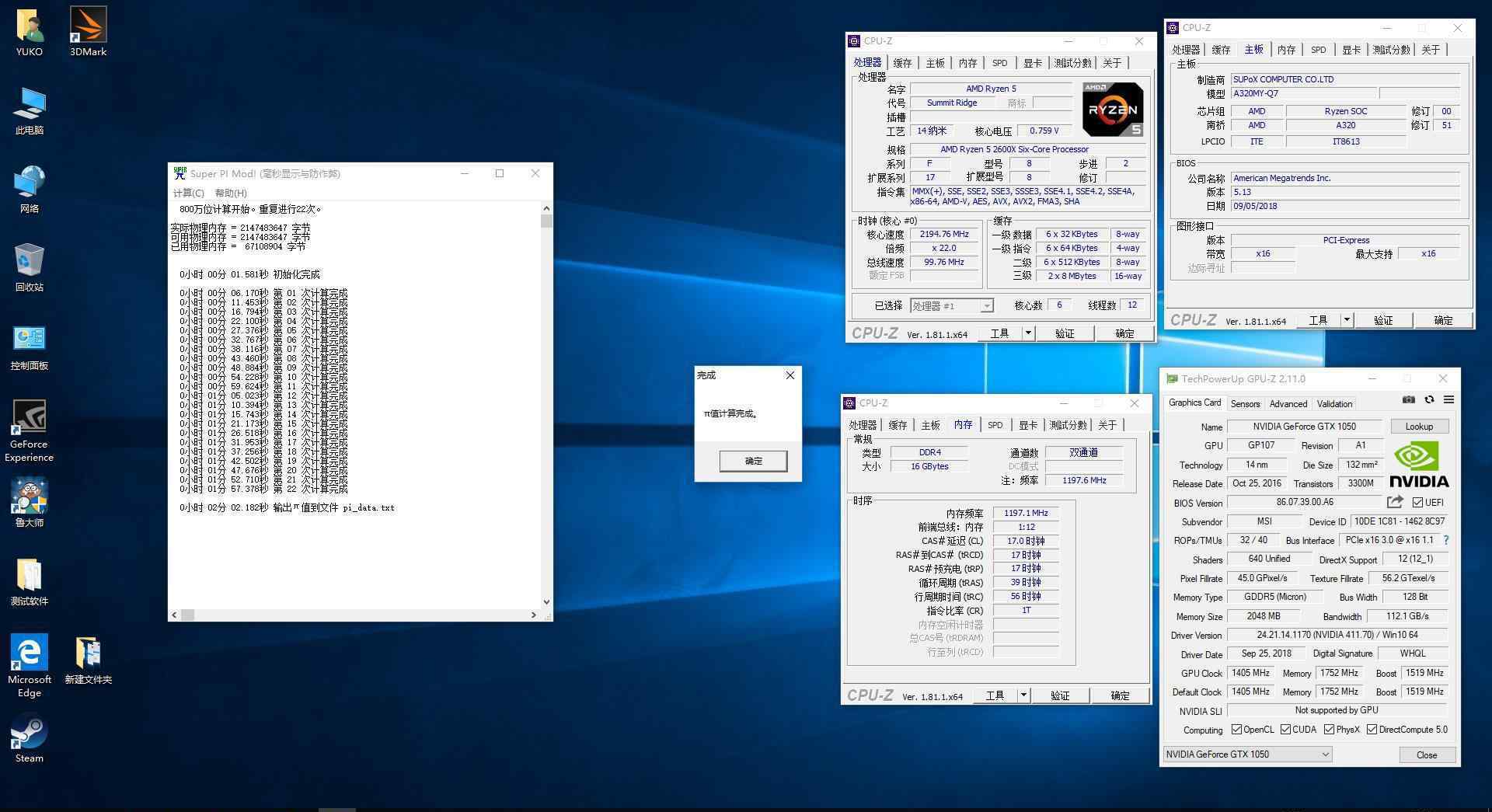This screenshot has height=812, width=1492.
Task: Launch Steam from the desktop
Action: [x=30, y=739]
